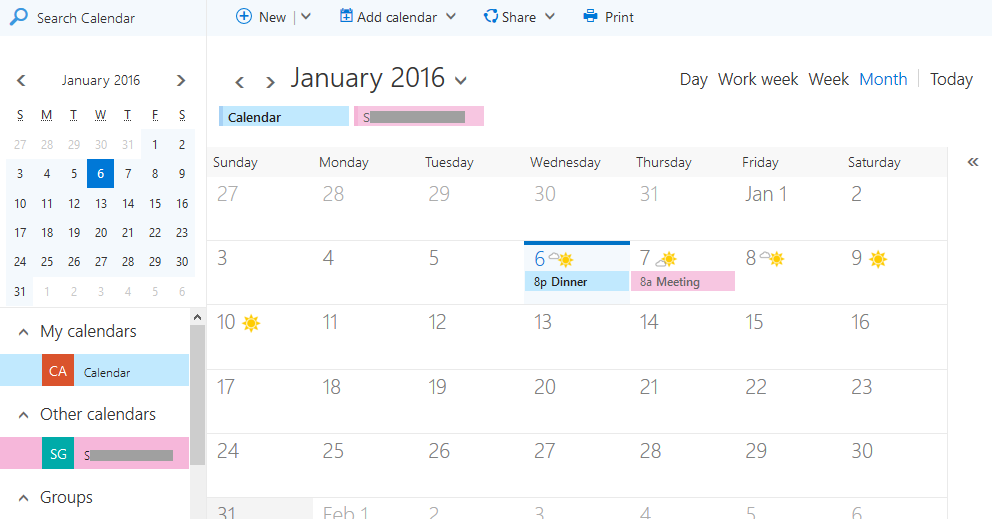Screen dimensions: 992x519
Task: Click weather icon on Friday 8
Action: (x=772, y=258)
